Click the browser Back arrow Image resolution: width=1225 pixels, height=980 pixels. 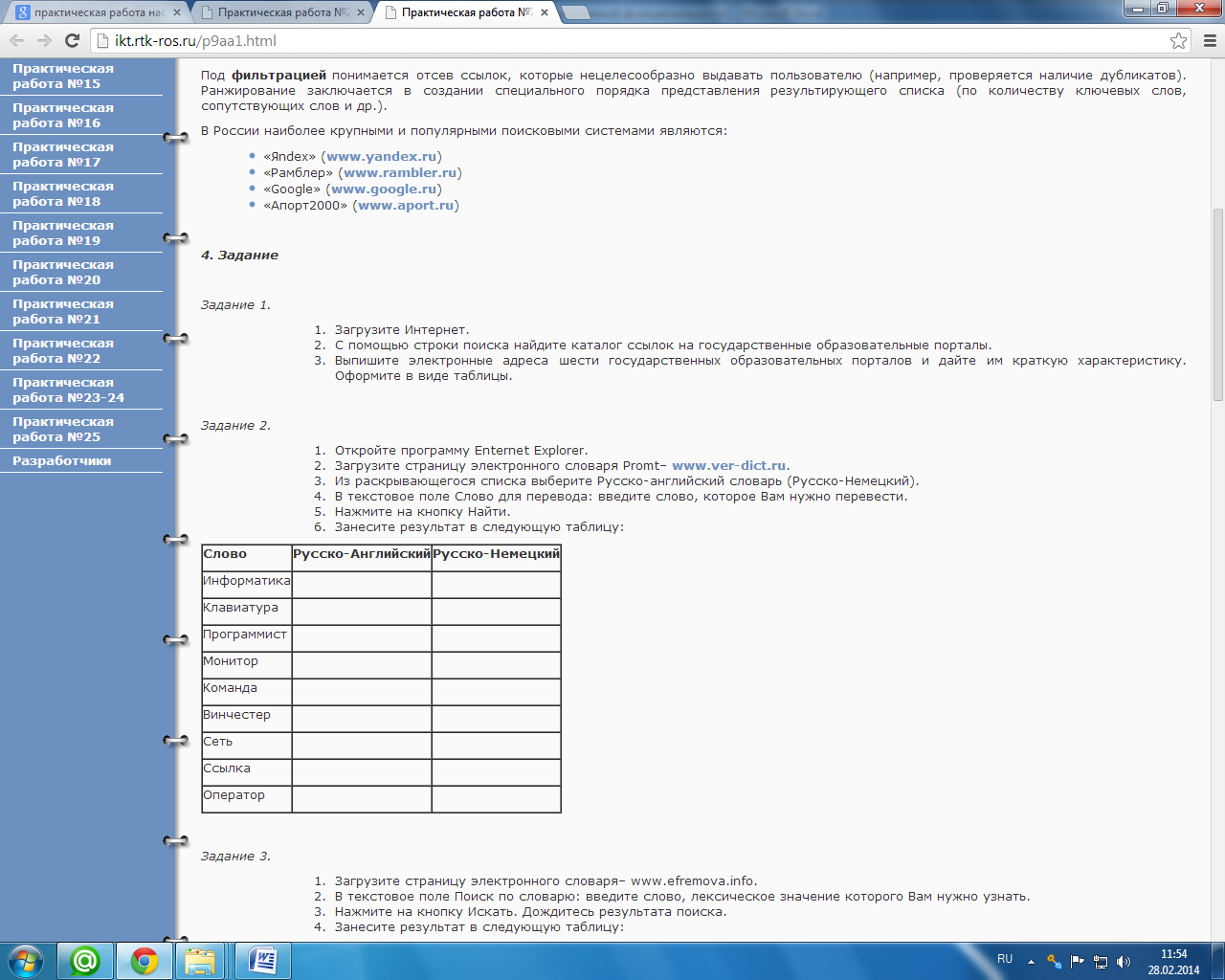coord(16,40)
